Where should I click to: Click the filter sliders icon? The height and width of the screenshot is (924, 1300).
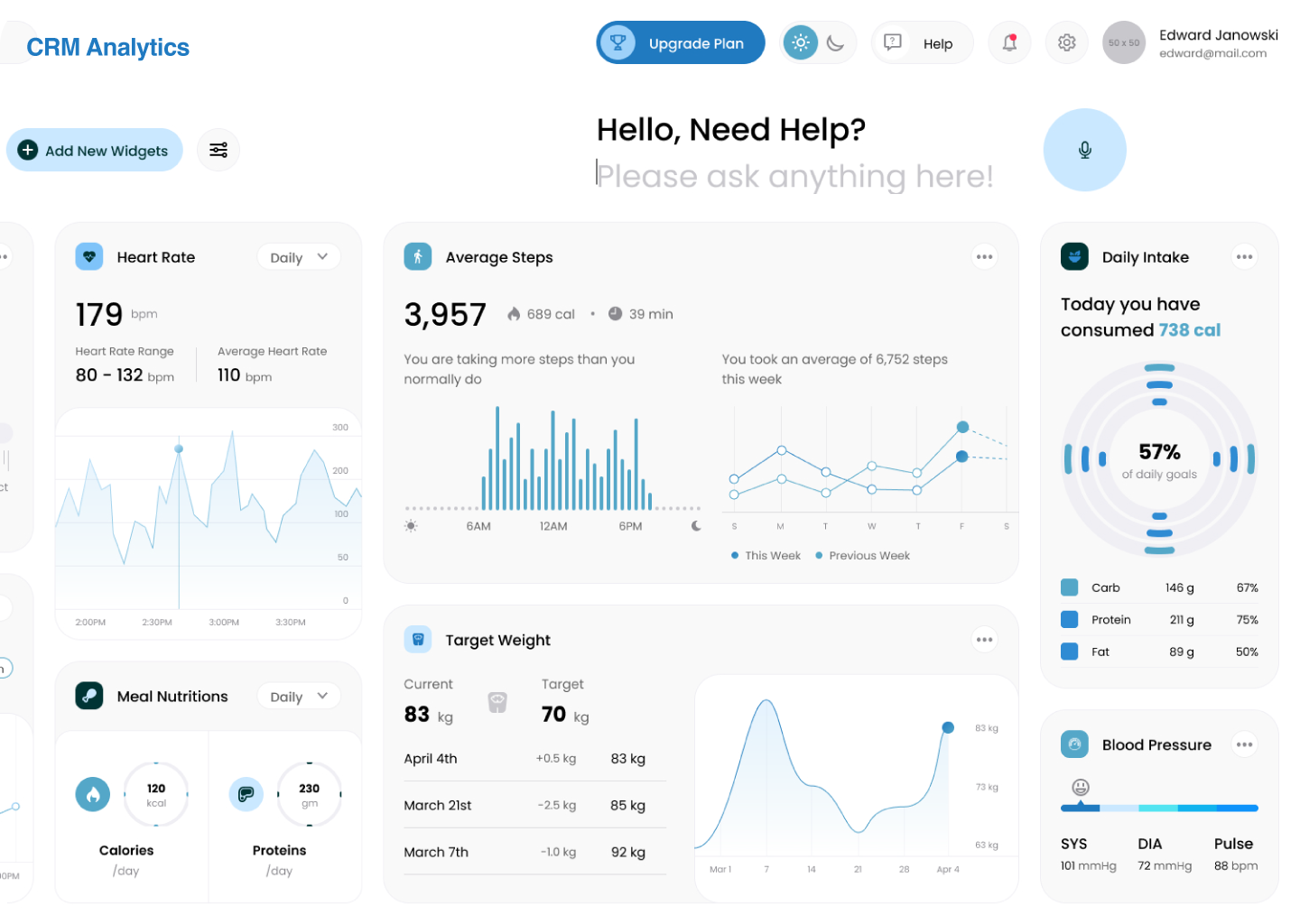pyautogui.click(x=218, y=150)
